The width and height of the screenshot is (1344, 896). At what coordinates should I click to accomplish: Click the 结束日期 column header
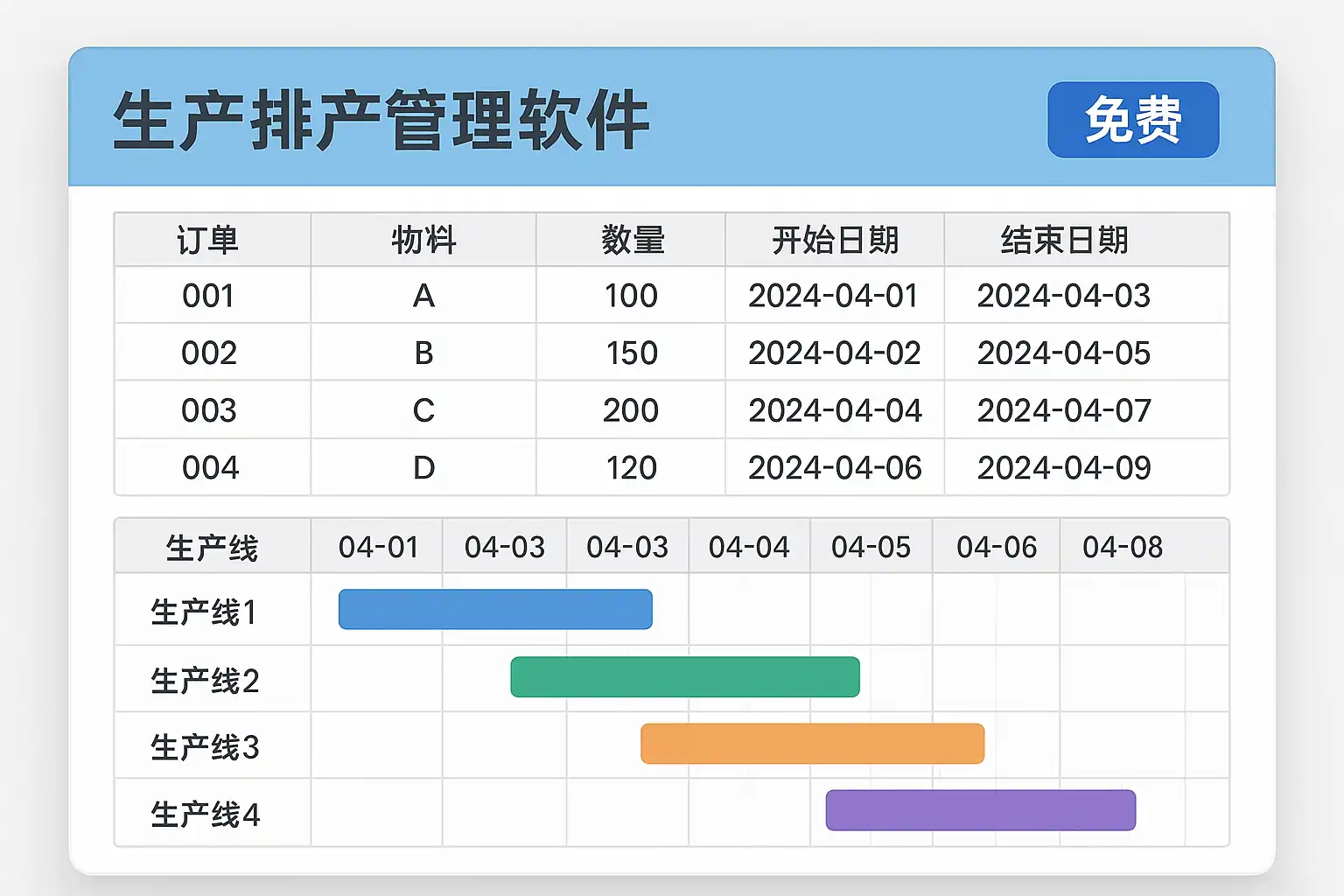1064,240
